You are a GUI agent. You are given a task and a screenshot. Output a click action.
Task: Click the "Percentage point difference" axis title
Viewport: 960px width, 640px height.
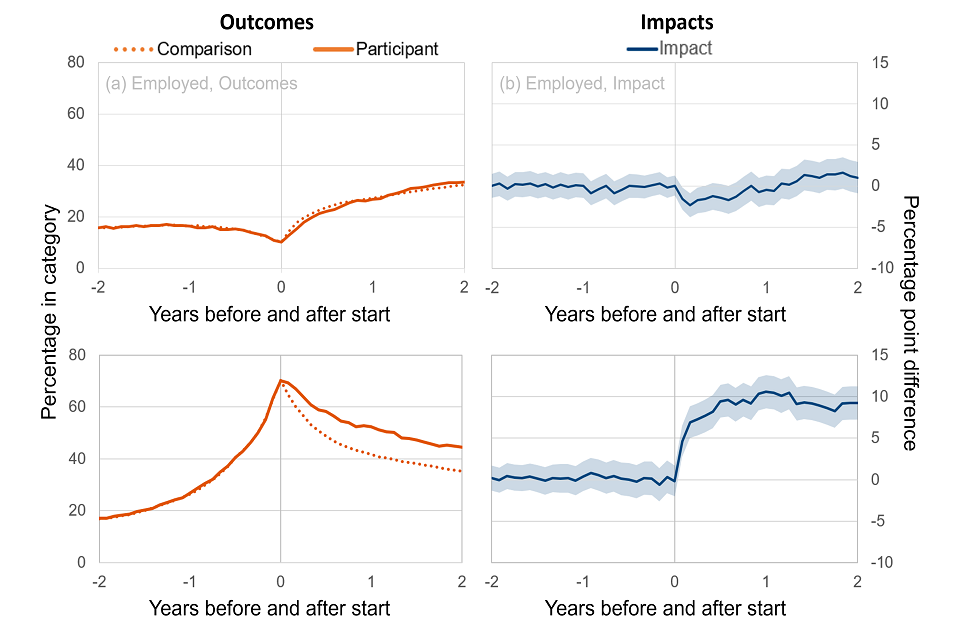pyautogui.click(x=909, y=322)
